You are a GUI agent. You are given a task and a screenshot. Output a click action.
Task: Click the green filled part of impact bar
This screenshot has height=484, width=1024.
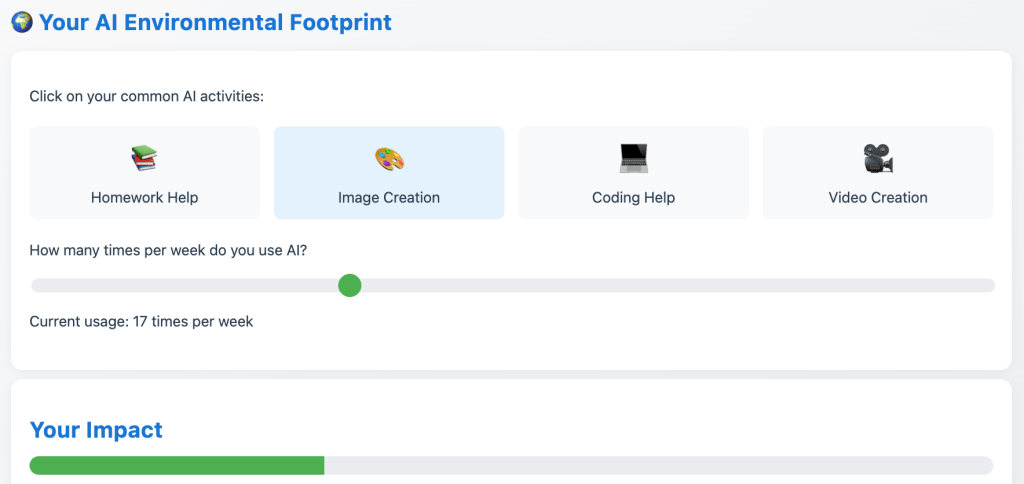pyautogui.click(x=177, y=465)
